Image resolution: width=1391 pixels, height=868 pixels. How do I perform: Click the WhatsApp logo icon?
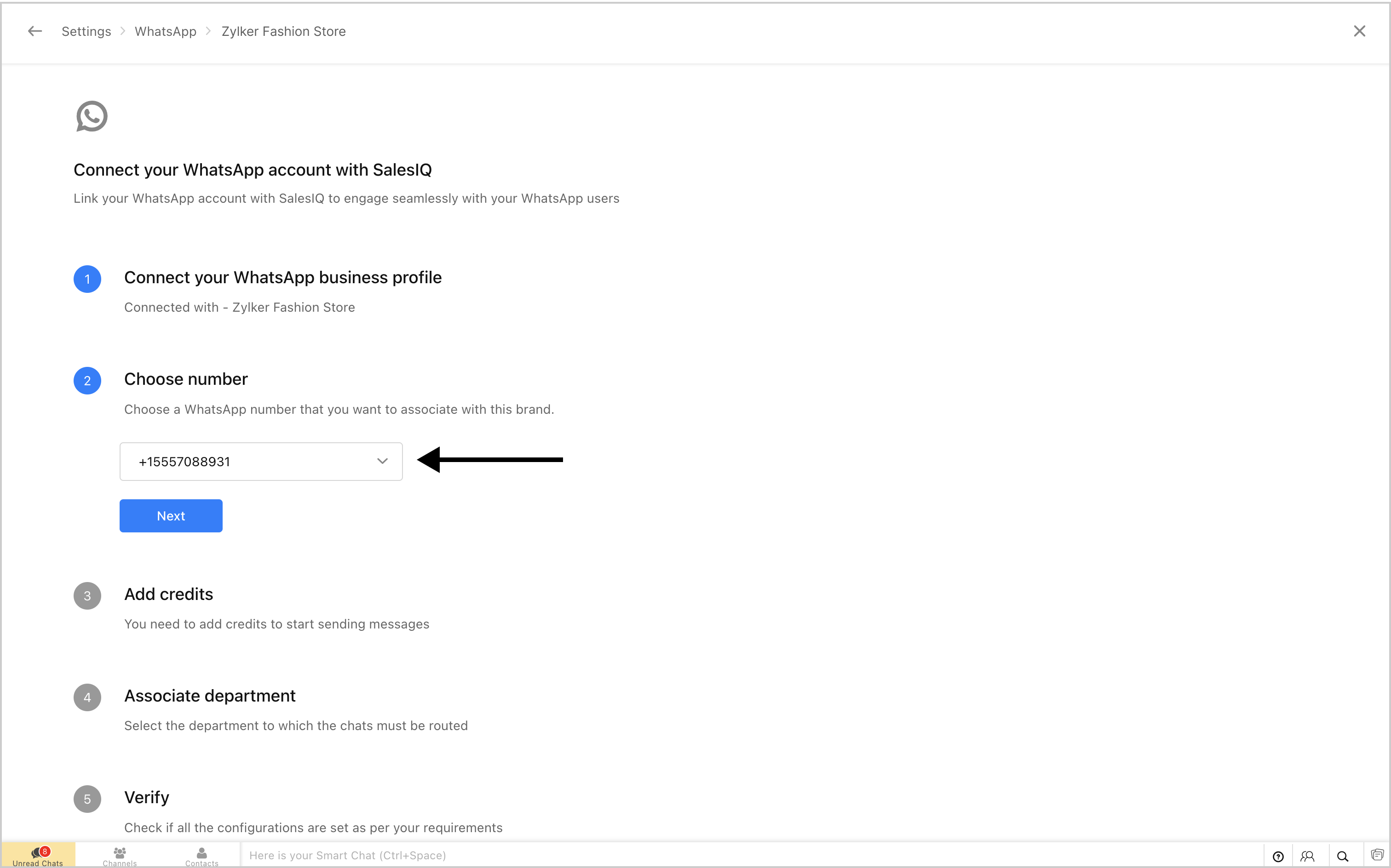[x=92, y=116]
